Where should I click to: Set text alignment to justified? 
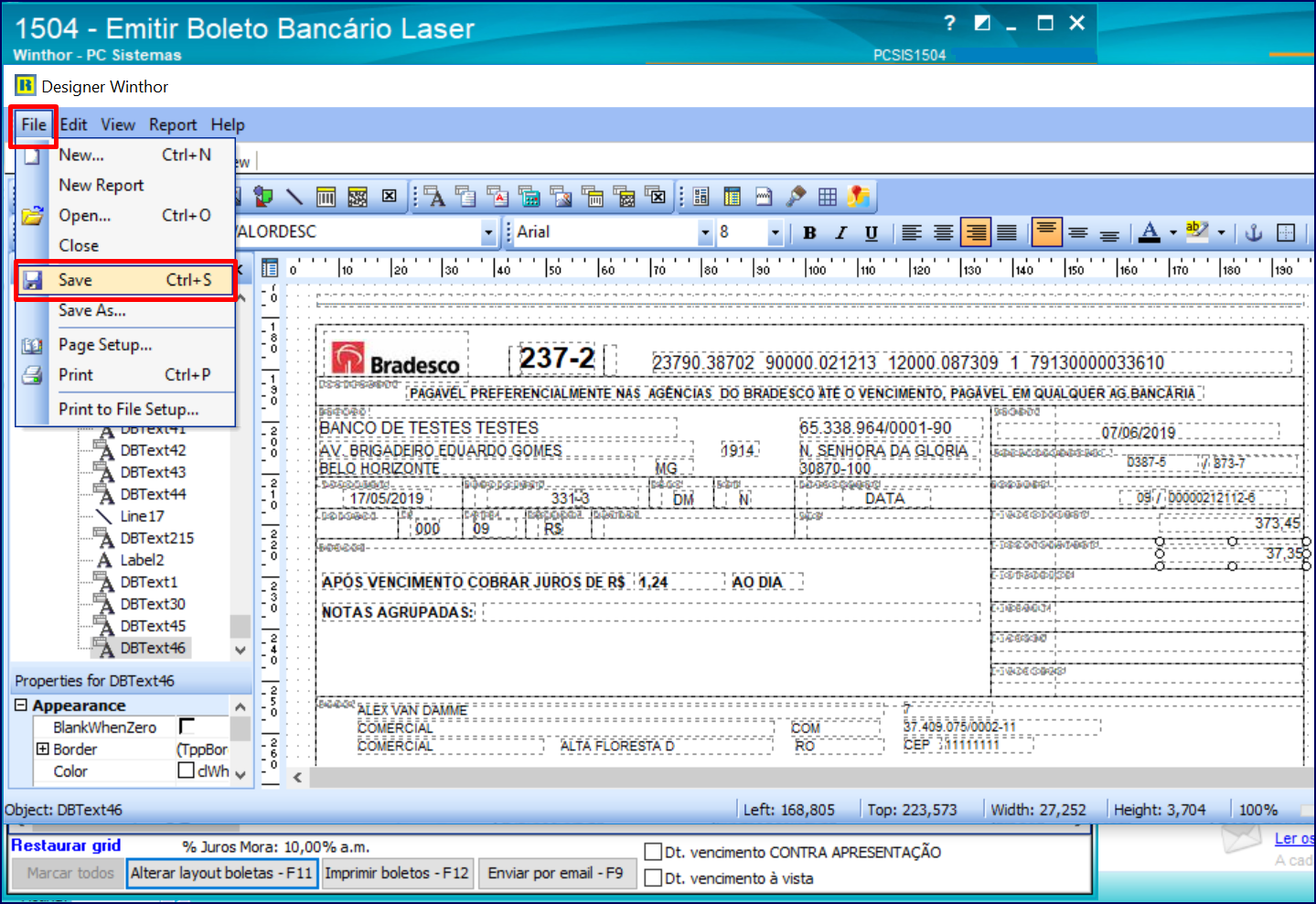point(1007,232)
